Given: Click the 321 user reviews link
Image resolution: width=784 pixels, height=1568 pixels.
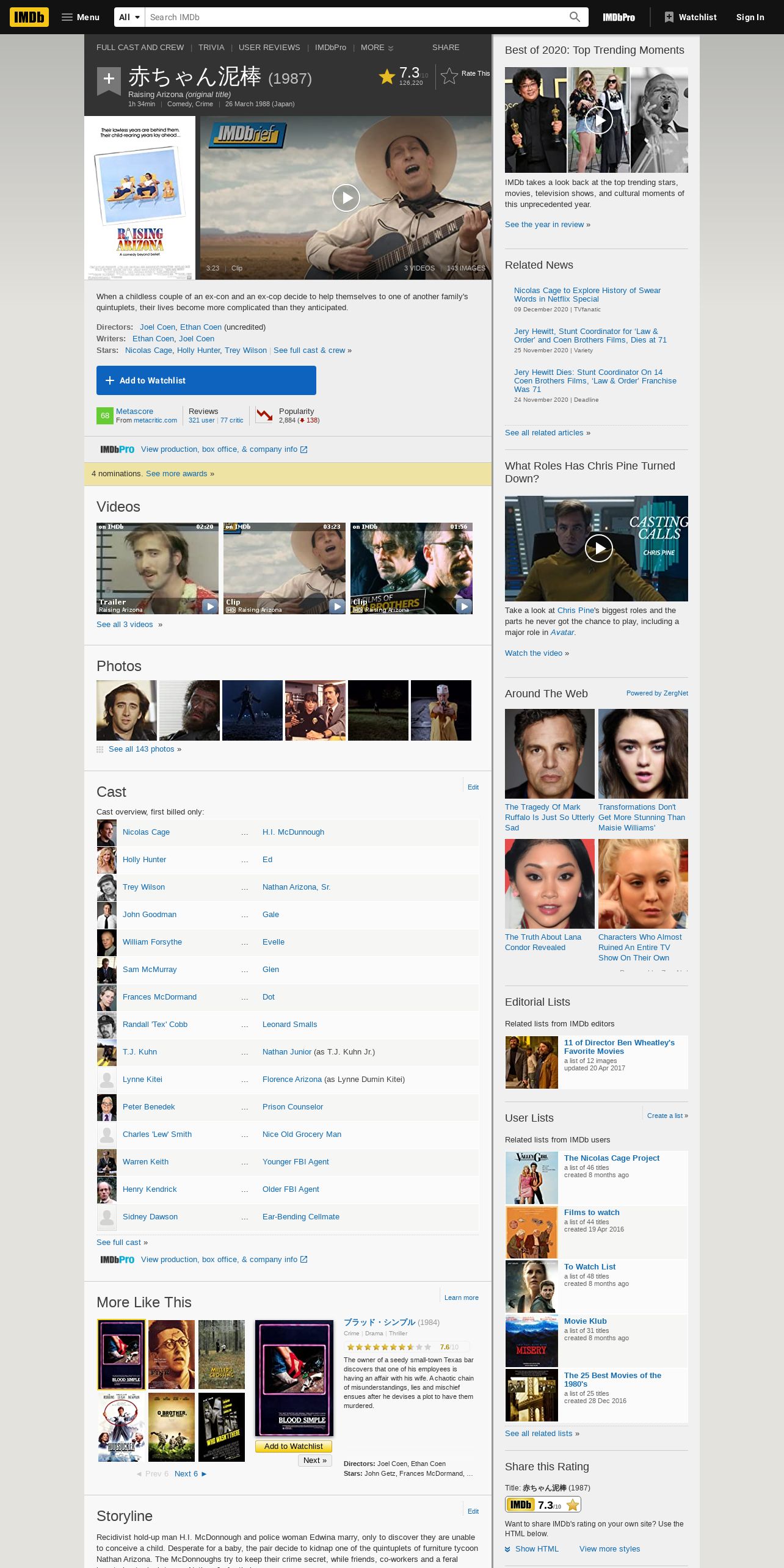Looking at the screenshot, I should click(201, 420).
